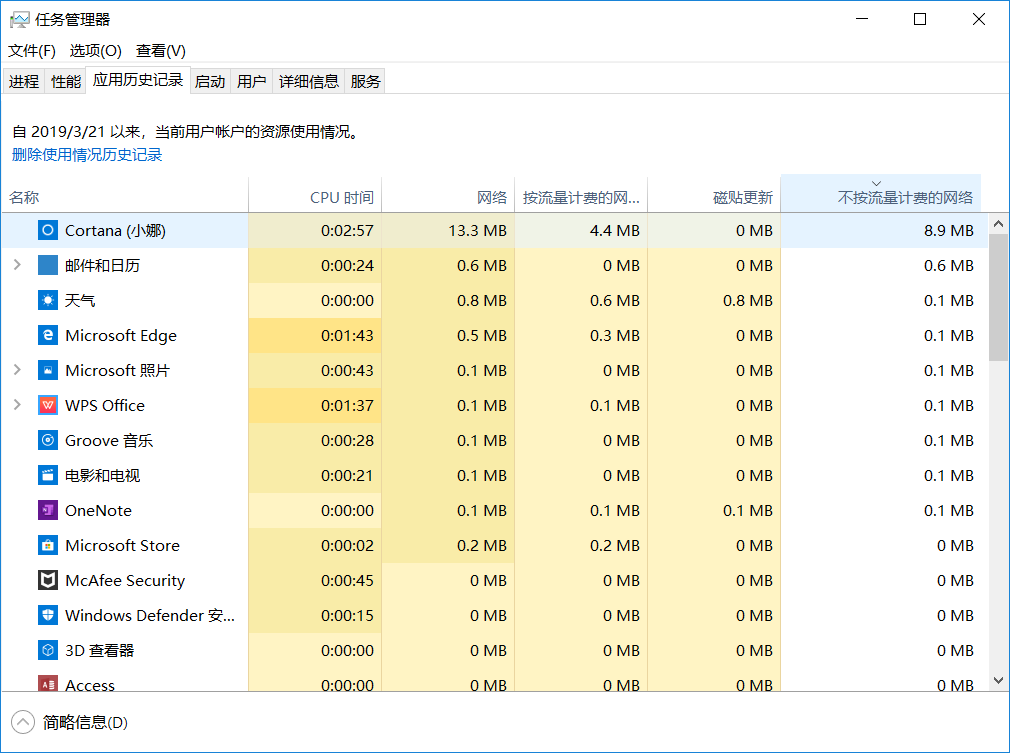The width and height of the screenshot is (1010, 753).
Task: Select the 3D 查看器 row name
Action: coord(99,651)
